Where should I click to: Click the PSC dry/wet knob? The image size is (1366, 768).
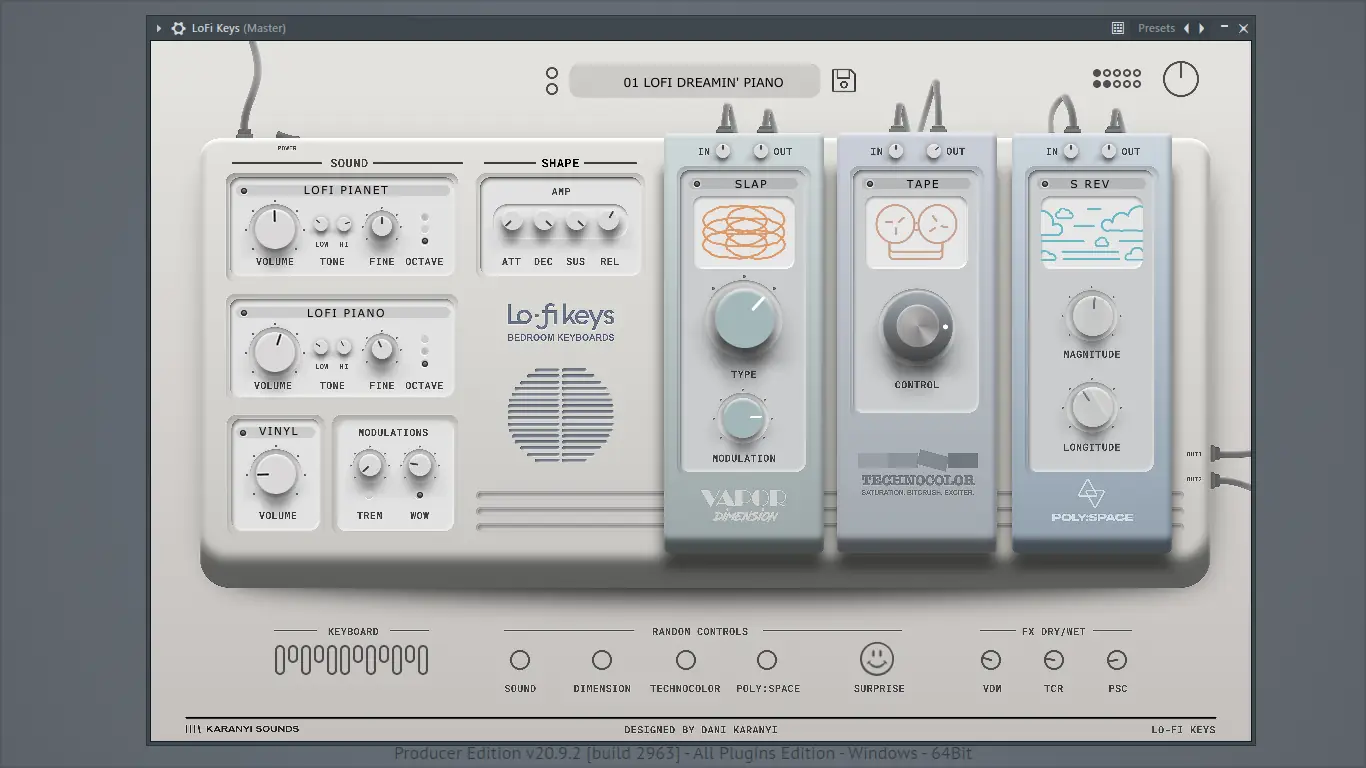pos(1117,660)
